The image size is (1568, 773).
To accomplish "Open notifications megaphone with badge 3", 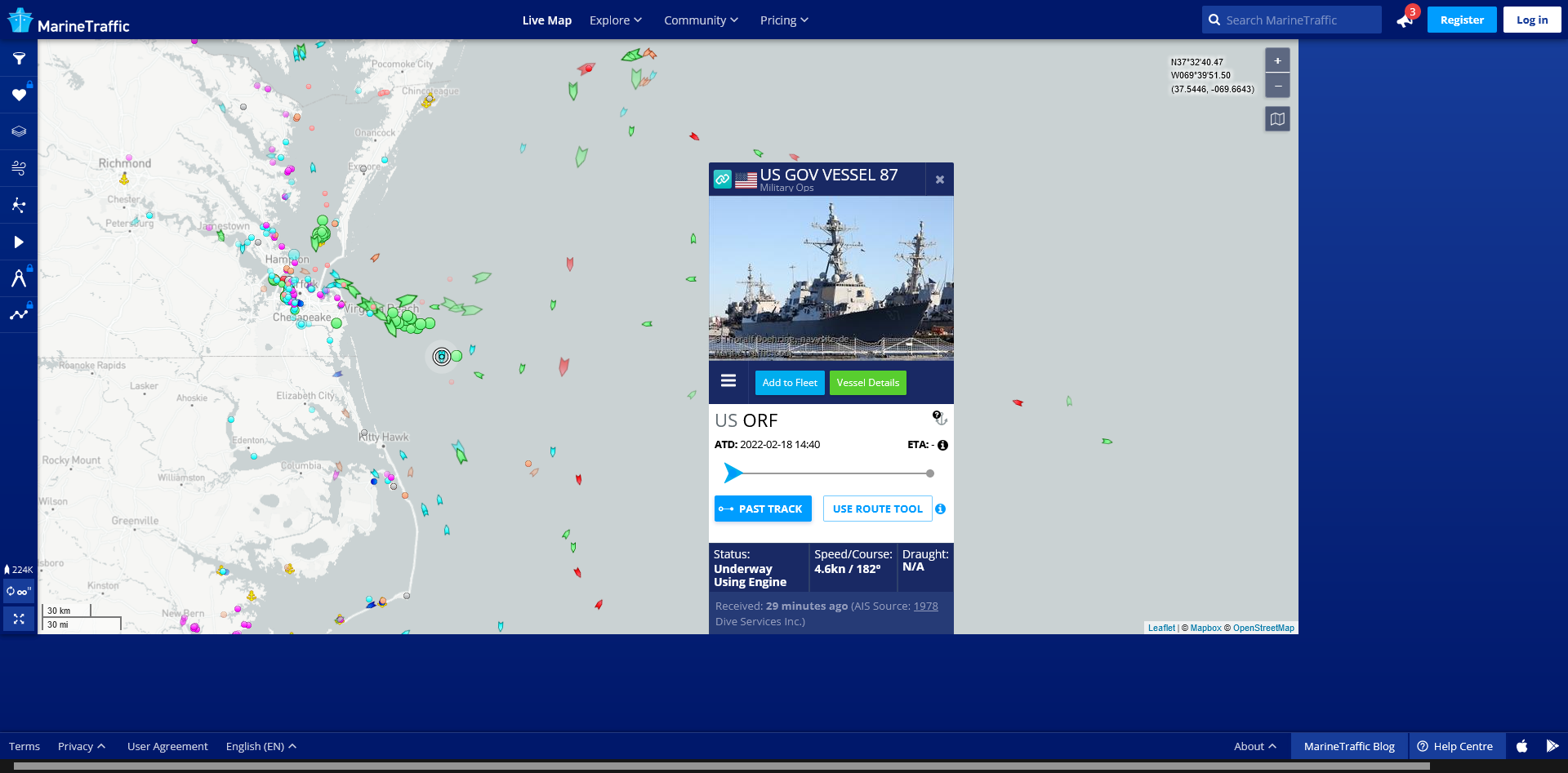I will point(1406,19).
